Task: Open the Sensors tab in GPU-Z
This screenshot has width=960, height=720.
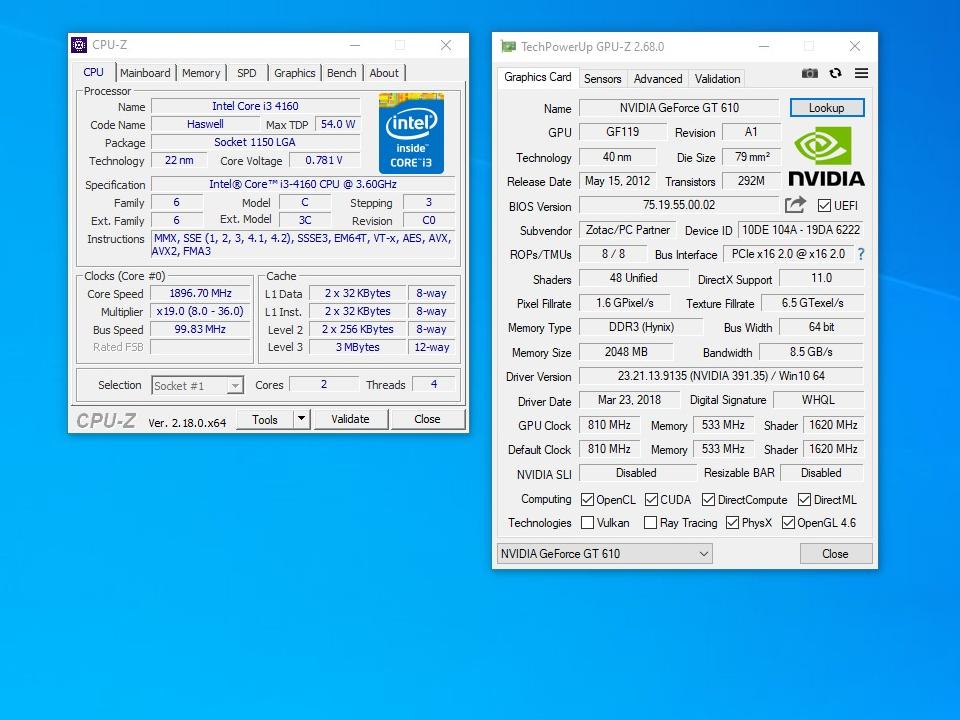Action: (602, 78)
